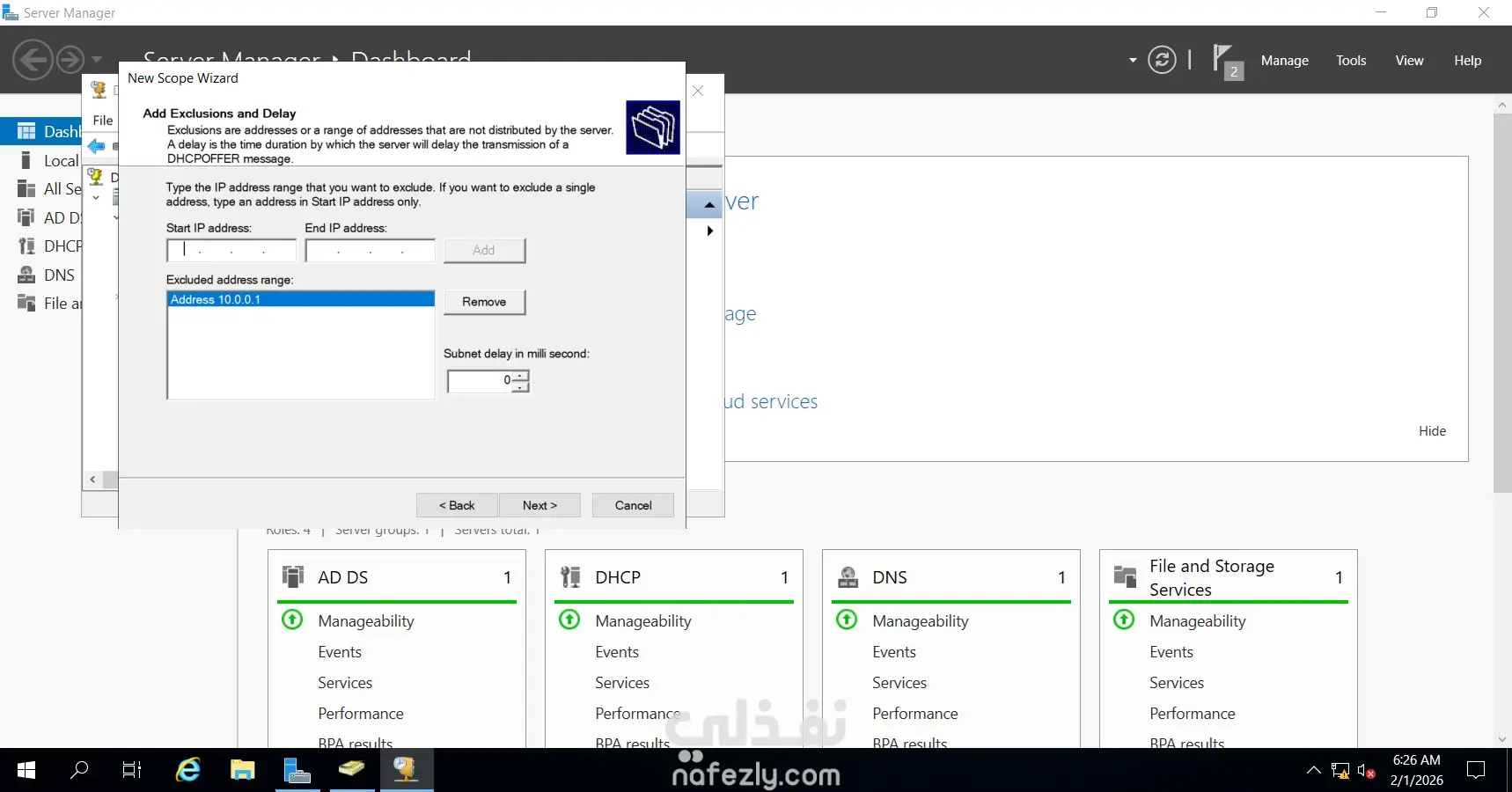The image size is (1512, 792).
Task: Click Remove to delete the excluded address
Action: [485, 302]
